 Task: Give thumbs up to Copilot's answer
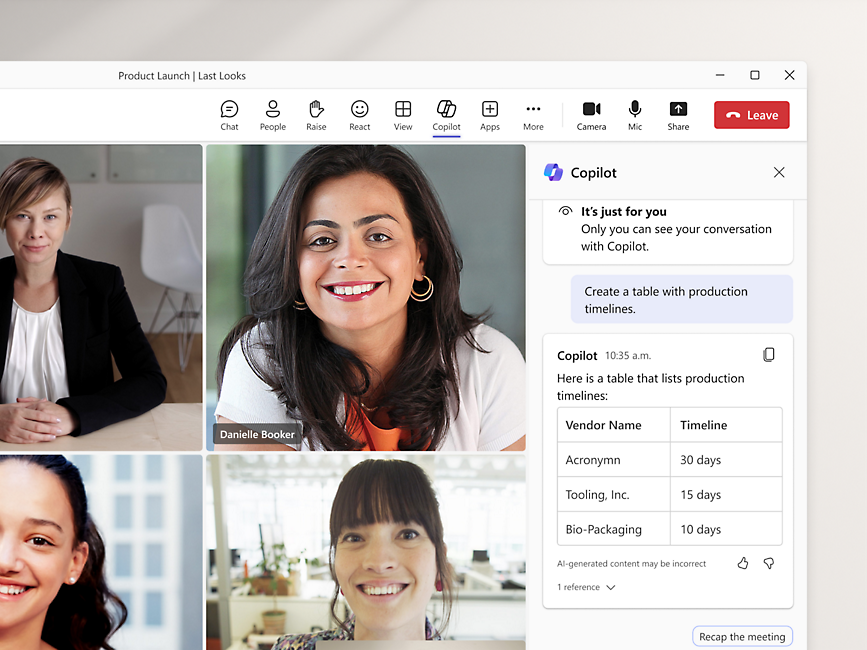(742, 563)
